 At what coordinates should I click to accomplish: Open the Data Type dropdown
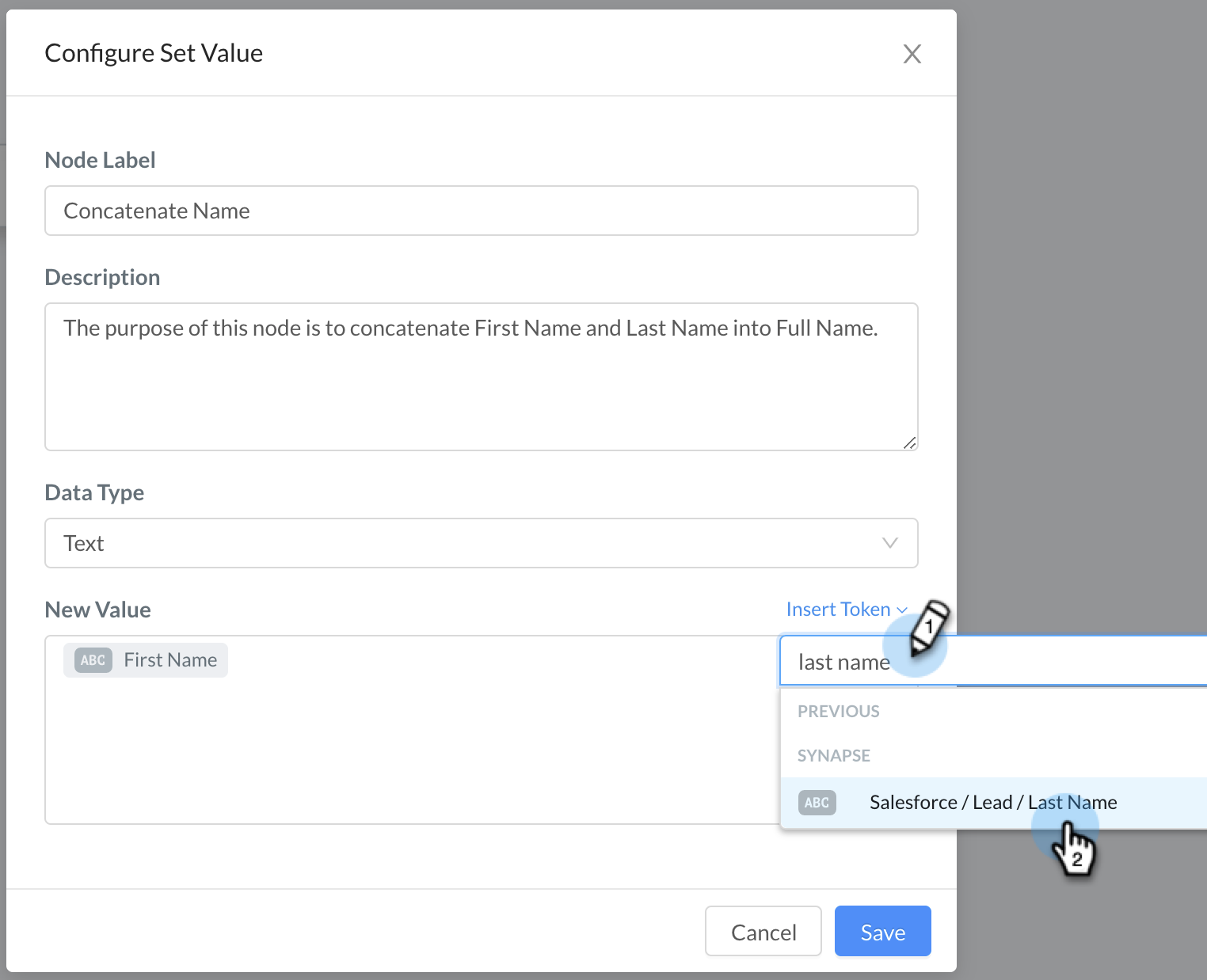tap(482, 543)
